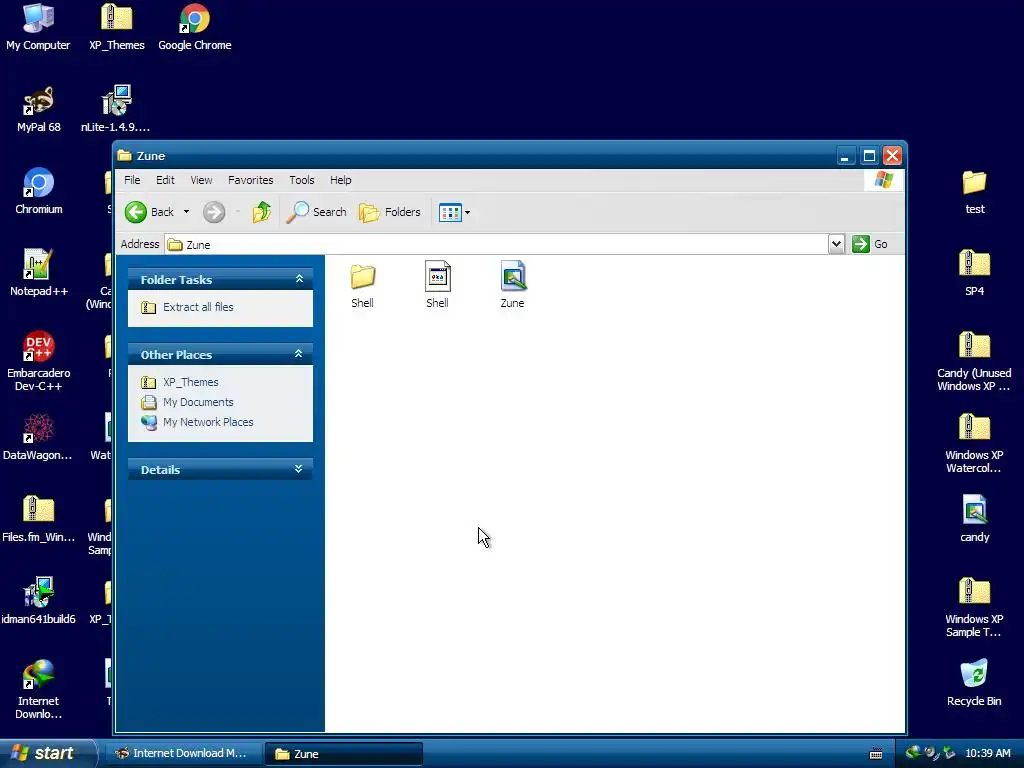1024x768 pixels.
Task: Open the Search pane
Action: (317, 212)
